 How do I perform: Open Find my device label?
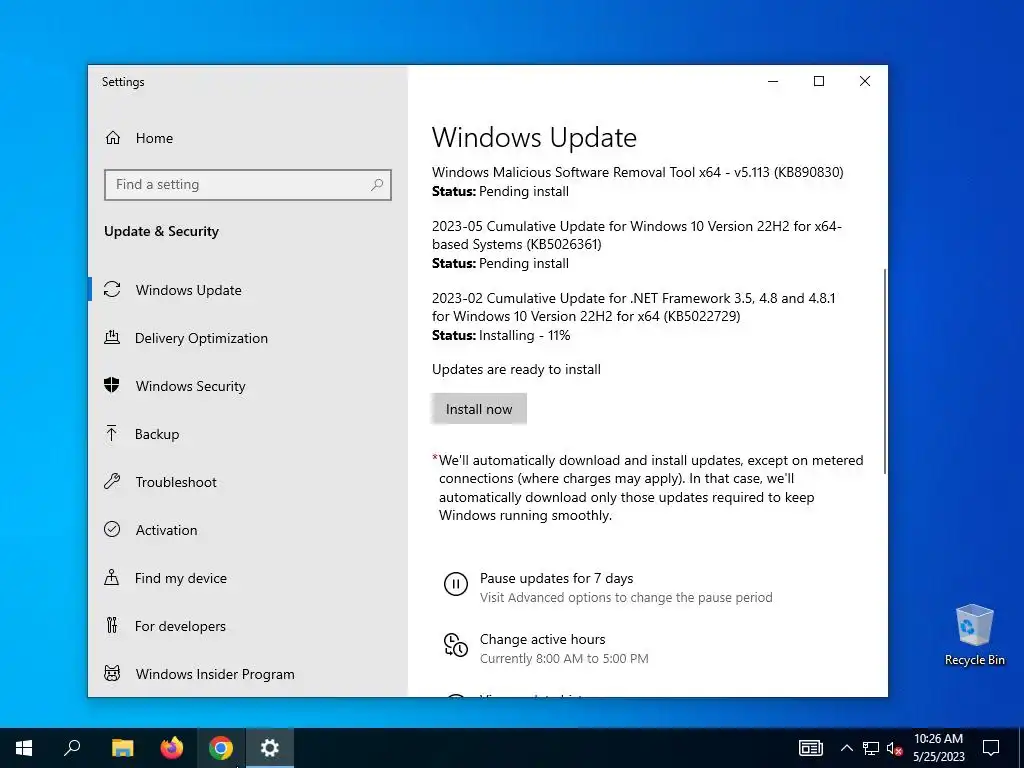[x=181, y=578]
